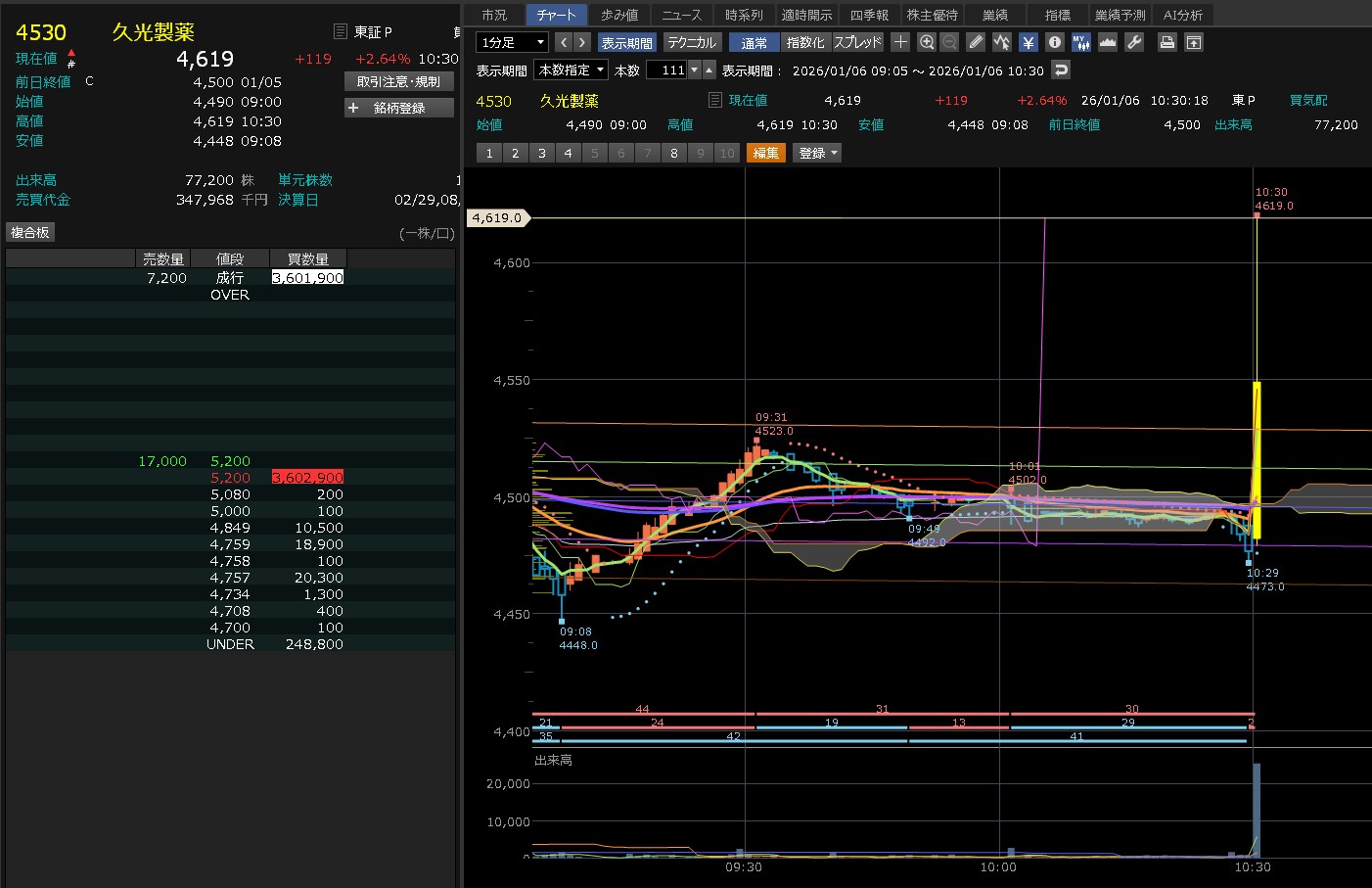Click the 本数 input field showing 111
This screenshot has width=1372, height=888.
667,70
